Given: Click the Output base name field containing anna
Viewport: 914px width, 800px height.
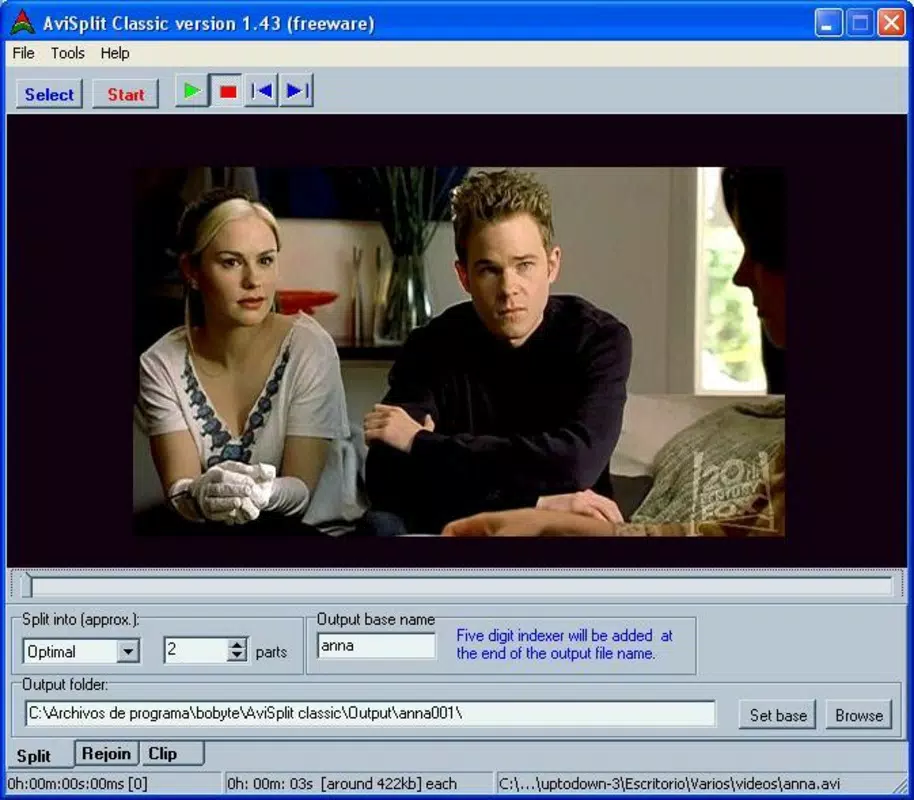Looking at the screenshot, I should pos(377,646).
